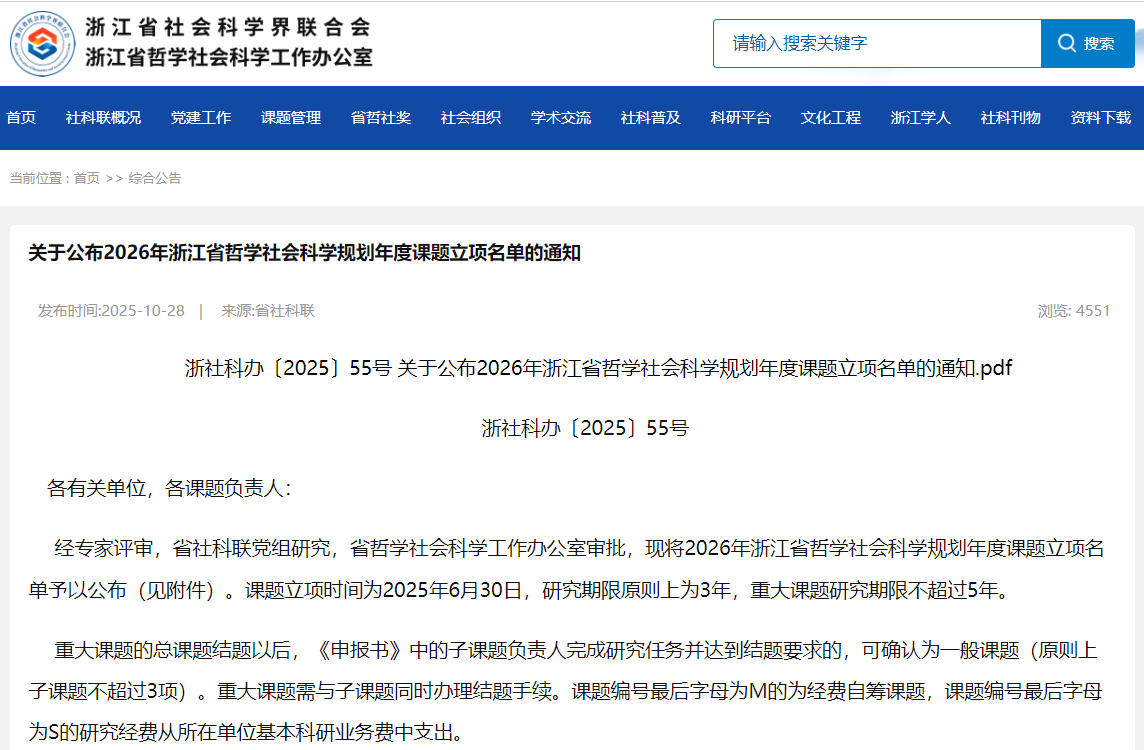The height and width of the screenshot is (750, 1144).
Task: Open the 社科联概况 menu item
Action: tap(103, 118)
